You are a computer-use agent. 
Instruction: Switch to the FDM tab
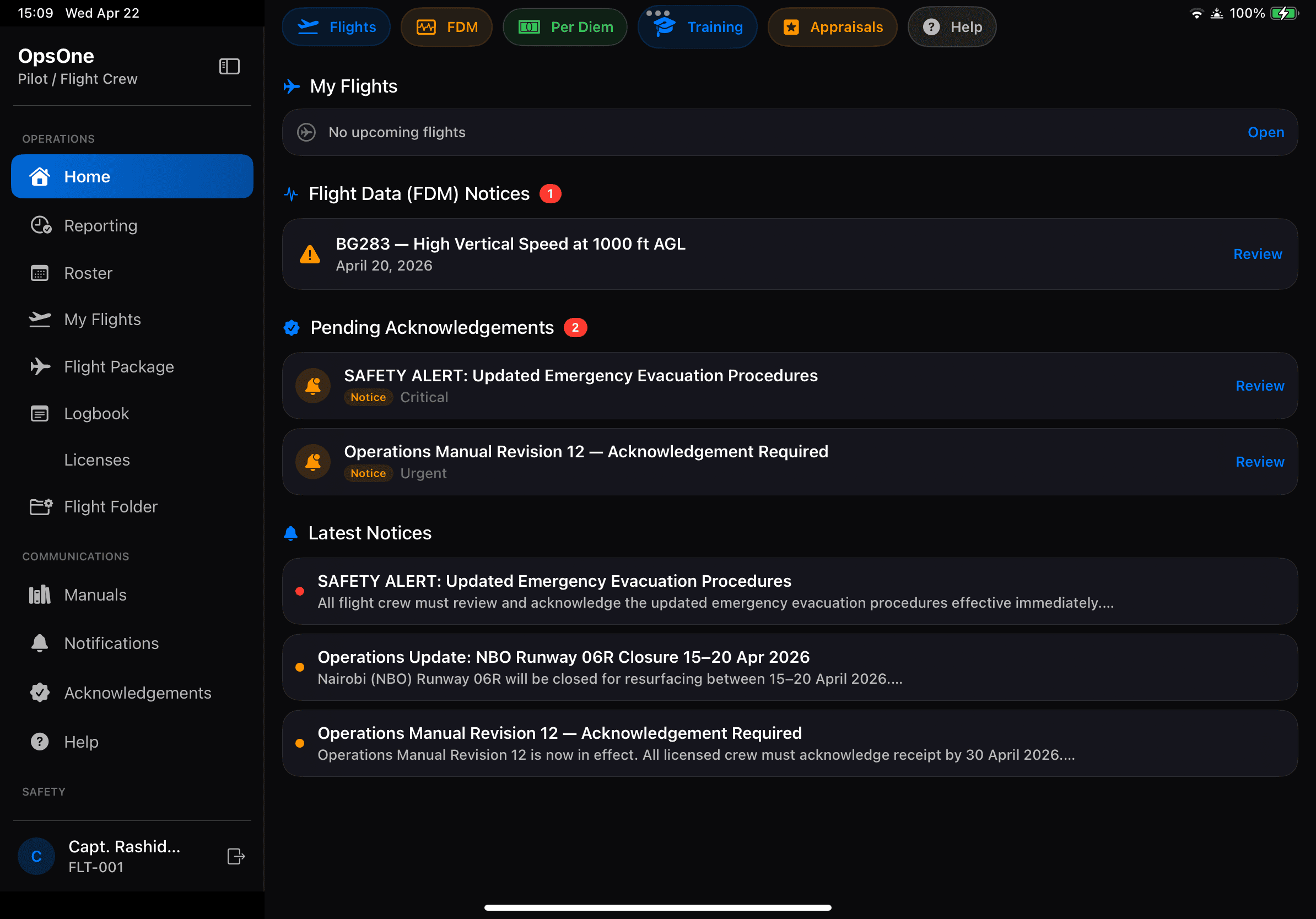[x=446, y=27]
